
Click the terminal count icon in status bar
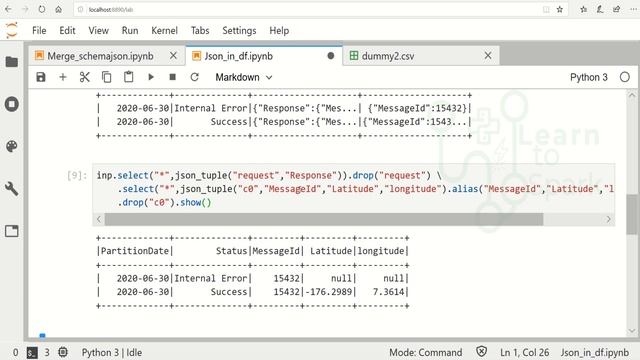32,353
